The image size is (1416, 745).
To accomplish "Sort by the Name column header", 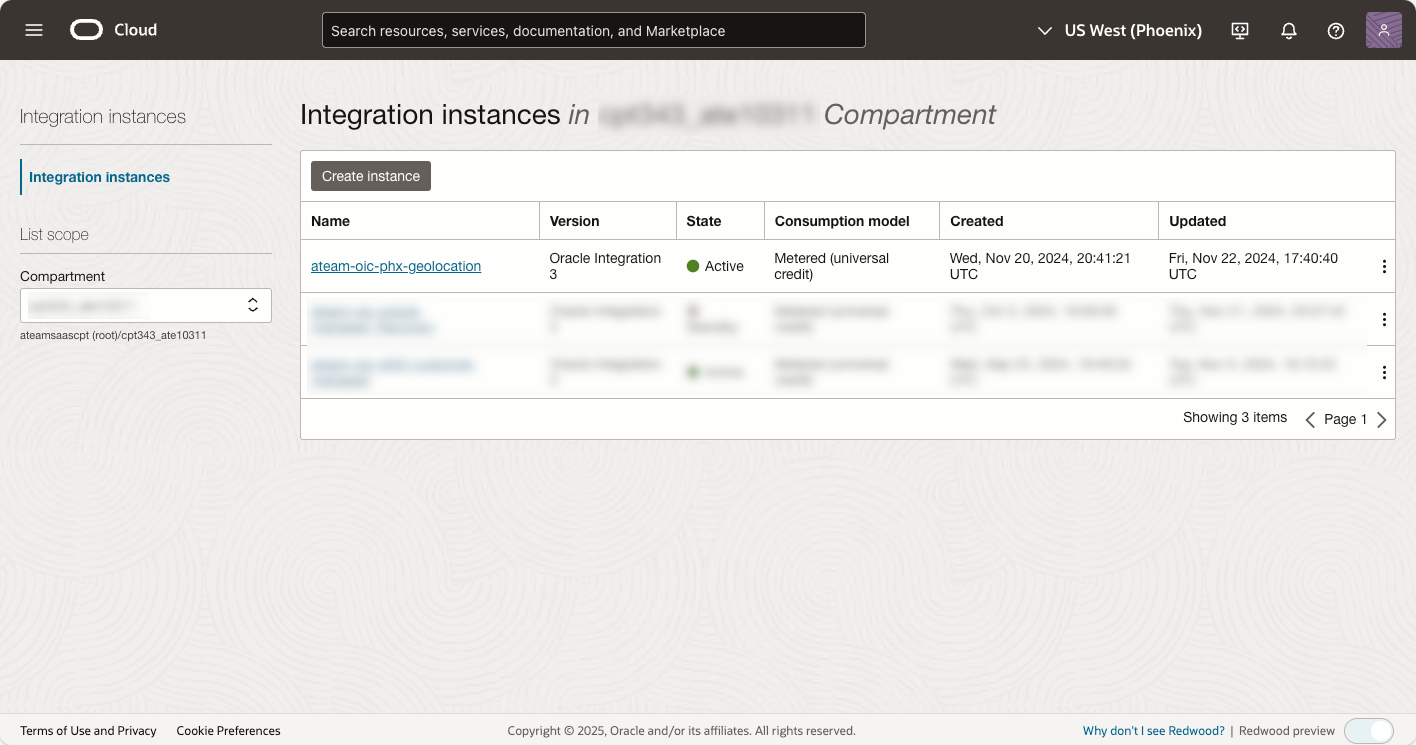I will pos(331,221).
